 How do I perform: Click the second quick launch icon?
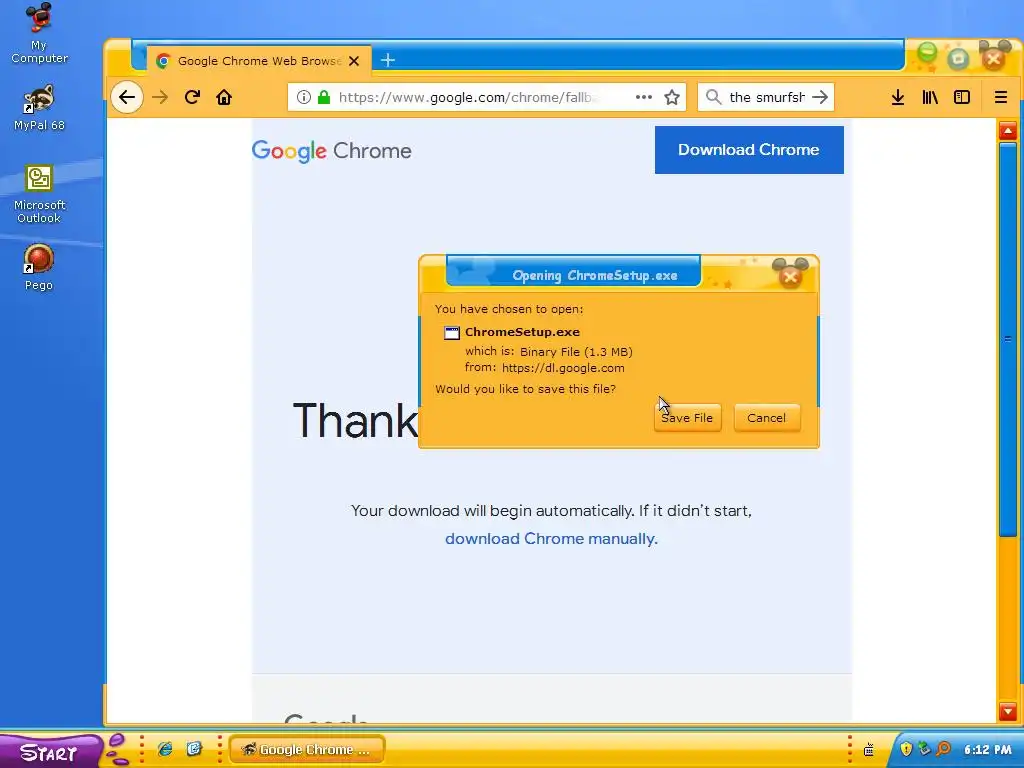(194, 749)
